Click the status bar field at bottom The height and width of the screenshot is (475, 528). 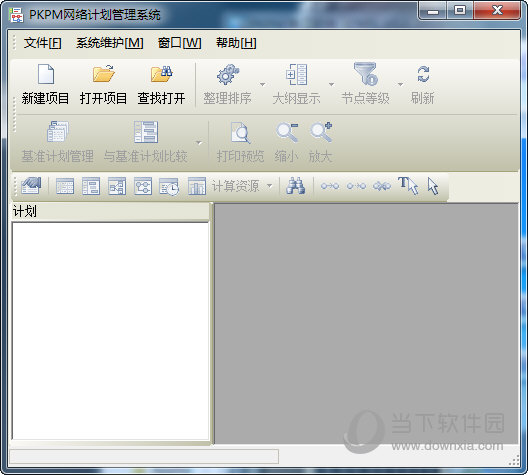click(x=144, y=456)
